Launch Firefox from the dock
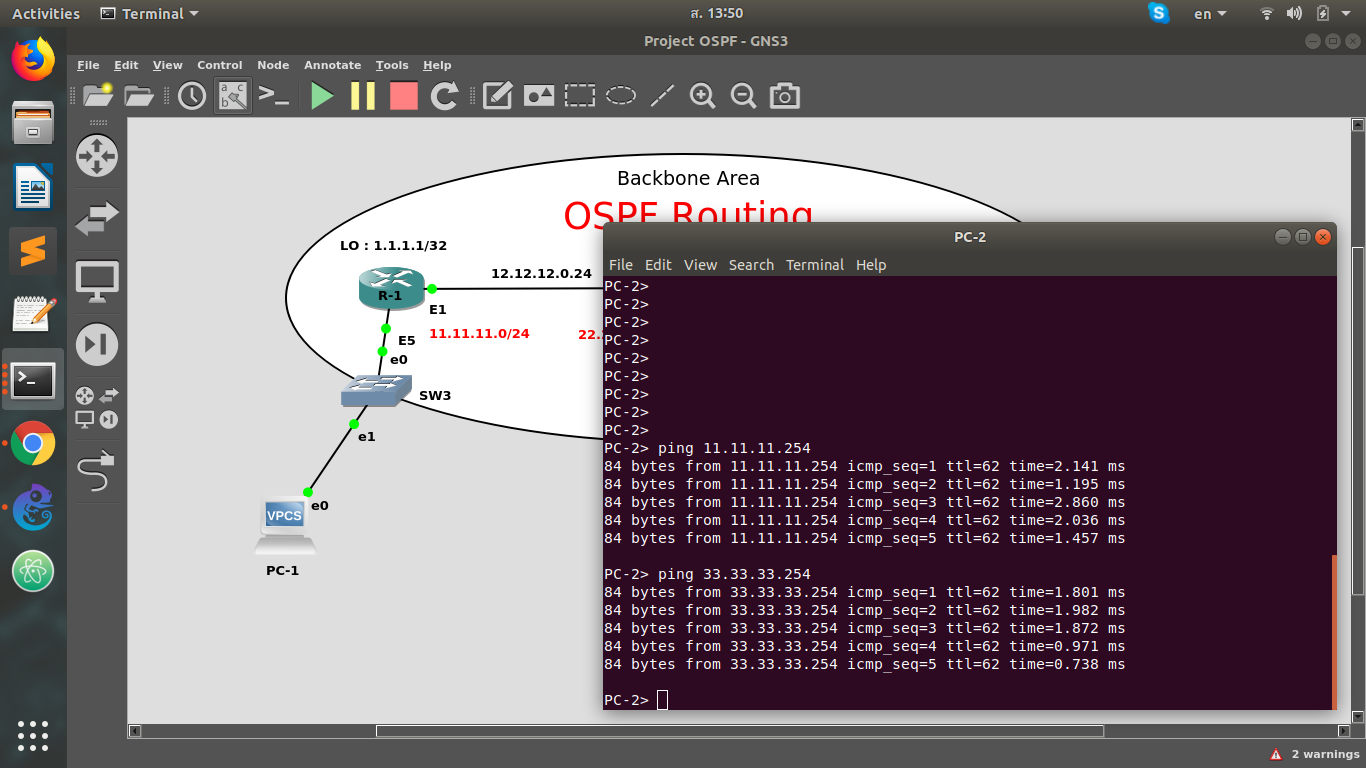The width and height of the screenshot is (1366, 768). point(33,59)
